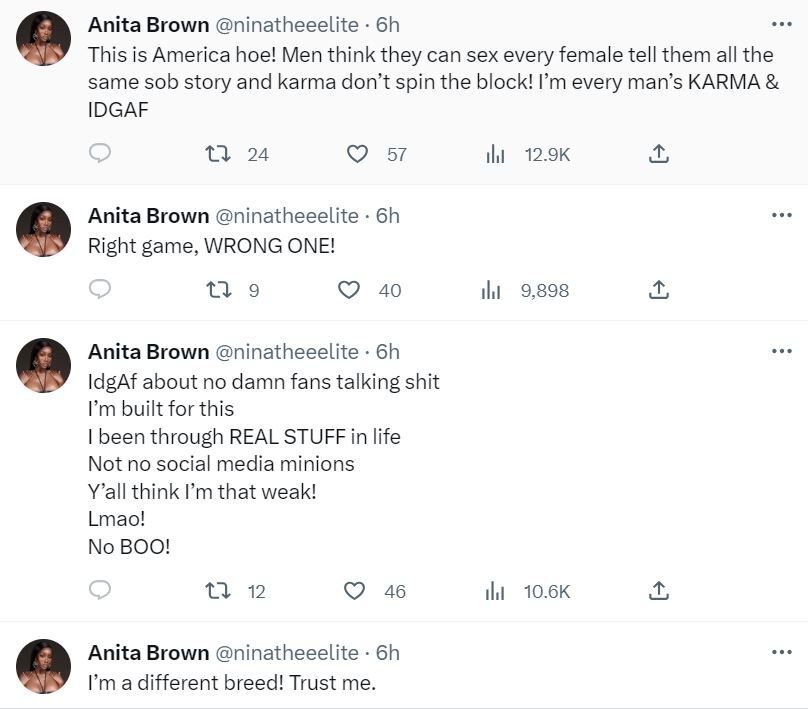Like the tweet with 57 likes

coord(357,154)
